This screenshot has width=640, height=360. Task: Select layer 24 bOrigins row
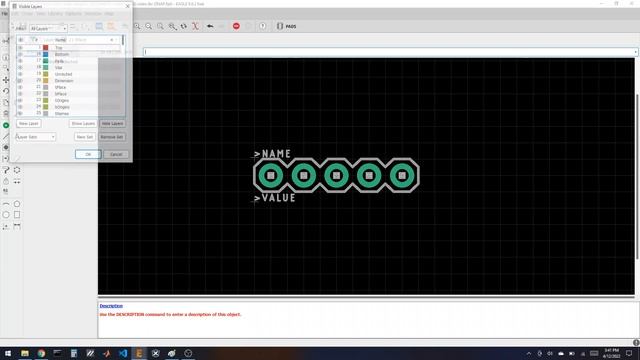point(69,107)
